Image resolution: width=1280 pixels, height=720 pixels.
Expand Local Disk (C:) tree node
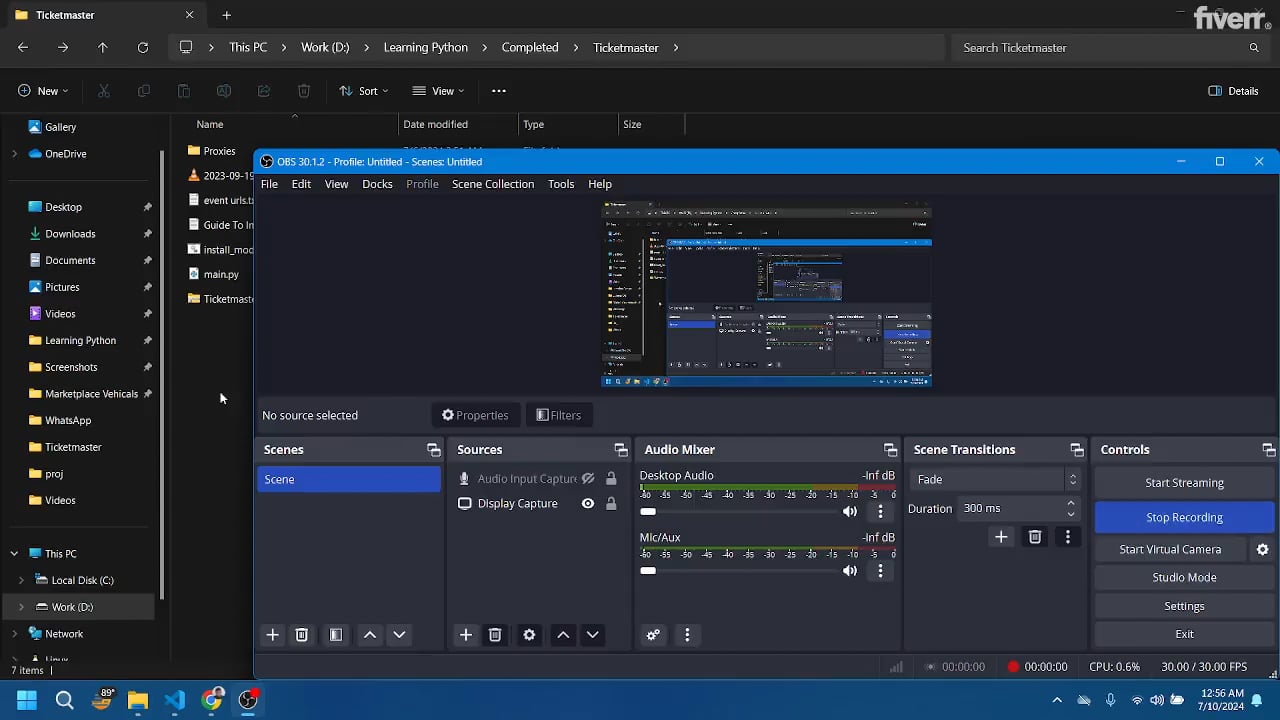tap(21, 580)
